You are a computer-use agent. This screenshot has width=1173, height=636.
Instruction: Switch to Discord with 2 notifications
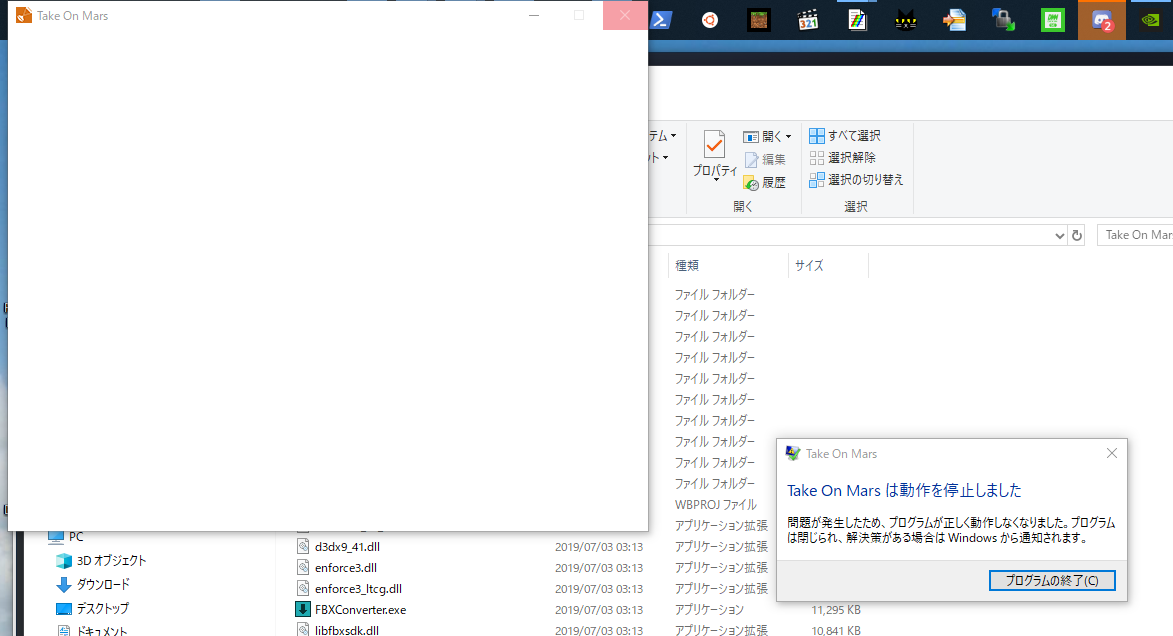coord(1101,20)
